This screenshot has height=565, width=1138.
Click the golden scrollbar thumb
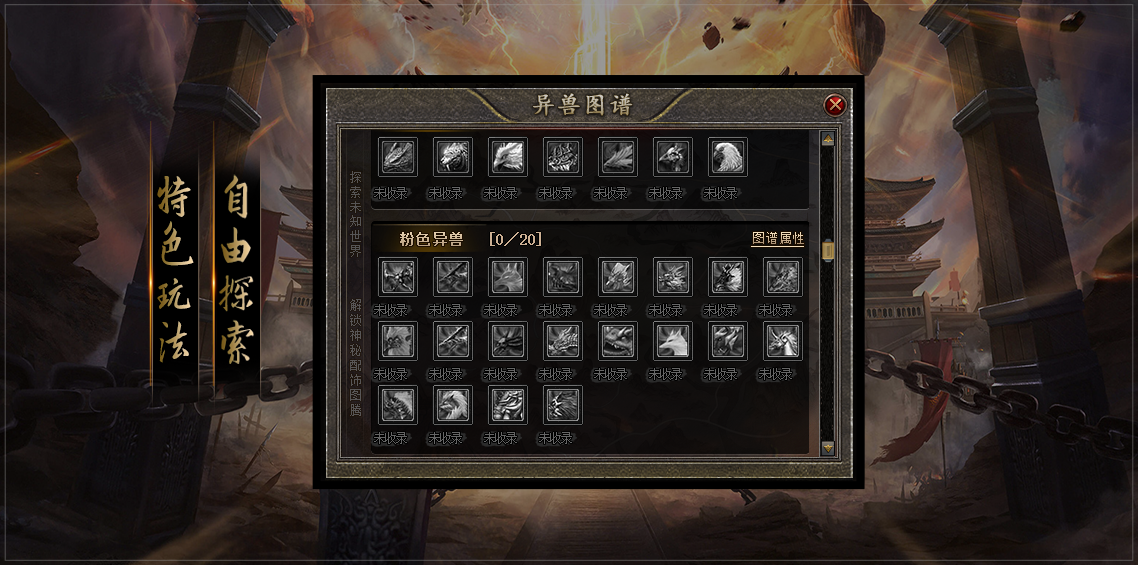click(x=827, y=251)
